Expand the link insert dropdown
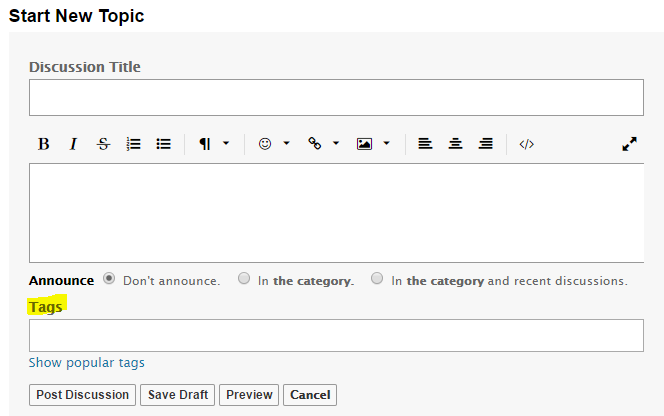This screenshot has height=416, width=664. [x=323, y=144]
